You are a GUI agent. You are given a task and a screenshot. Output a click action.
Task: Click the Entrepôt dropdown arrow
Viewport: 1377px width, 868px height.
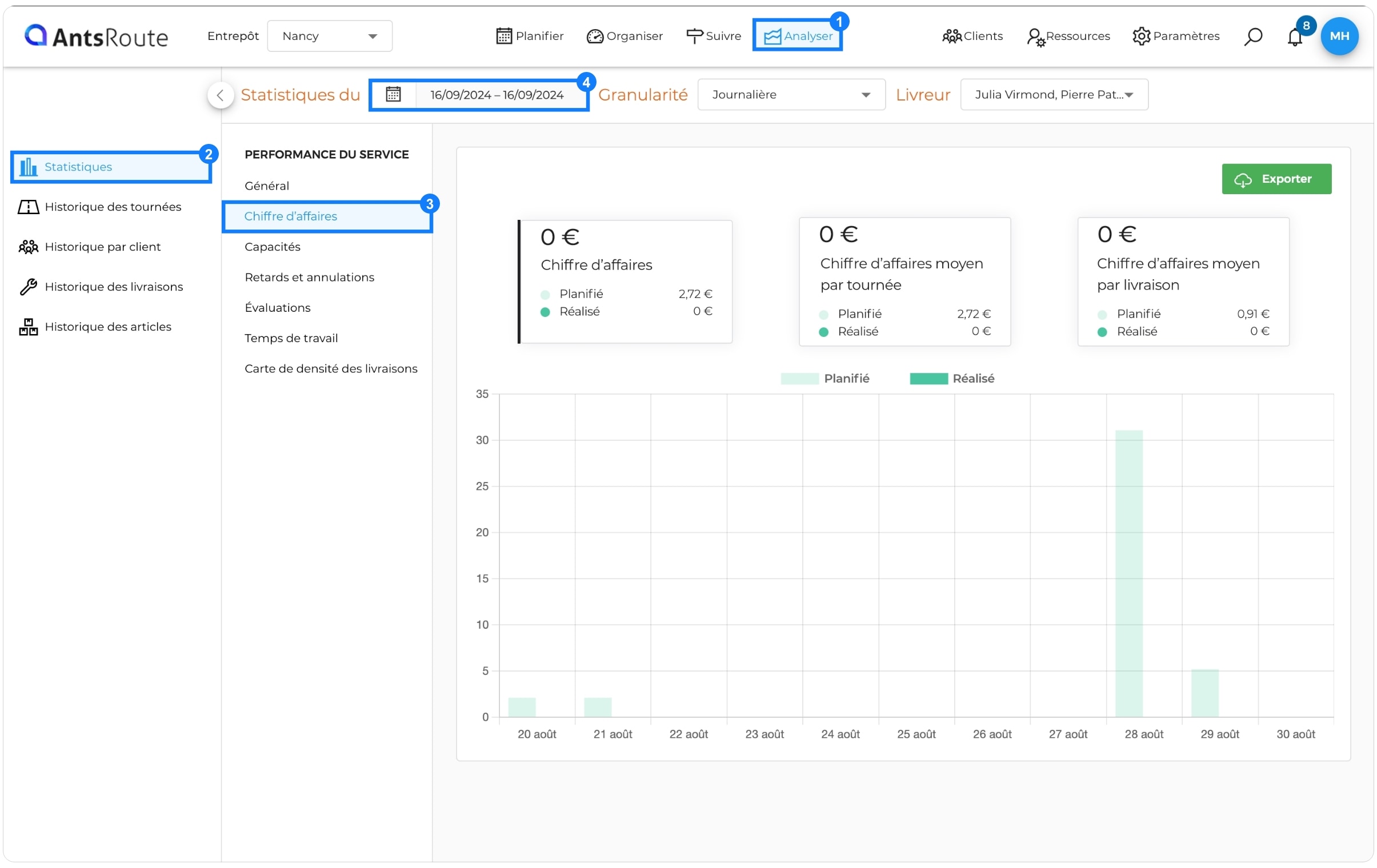coord(373,37)
